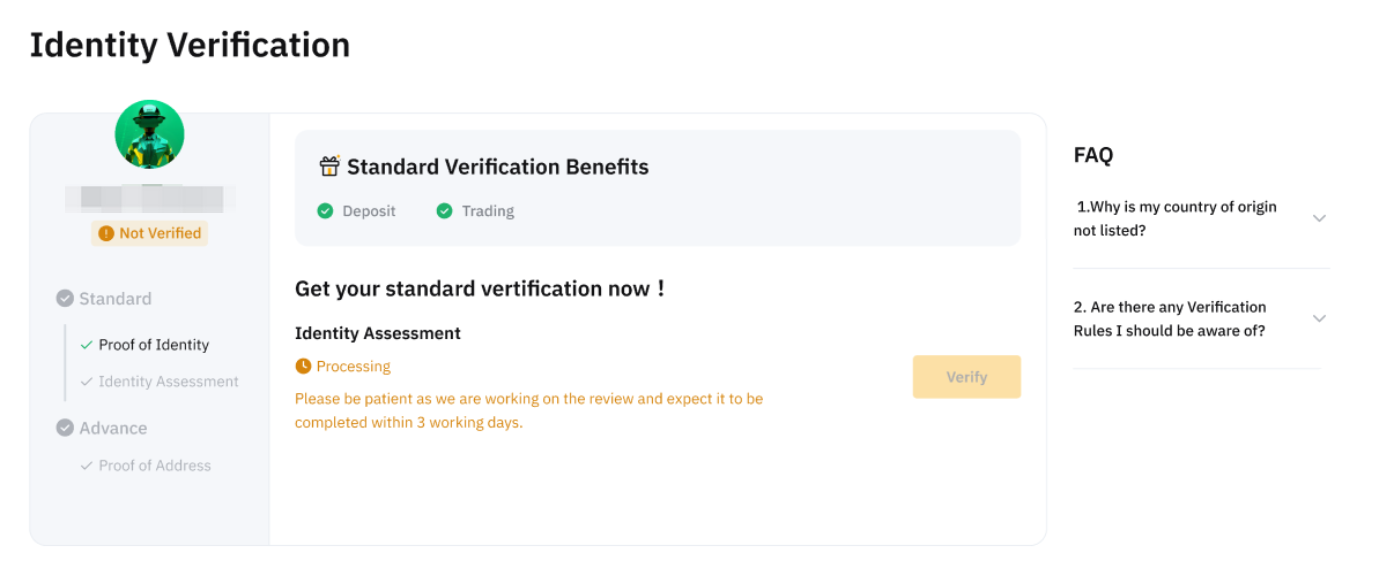Image resolution: width=1400 pixels, height=569 pixels.
Task: Click checkmark beside Proof of Identity
Action: pos(87,345)
